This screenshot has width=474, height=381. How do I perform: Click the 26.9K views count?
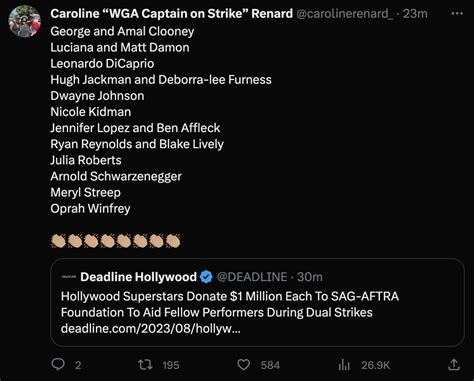click(x=375, y=365)
